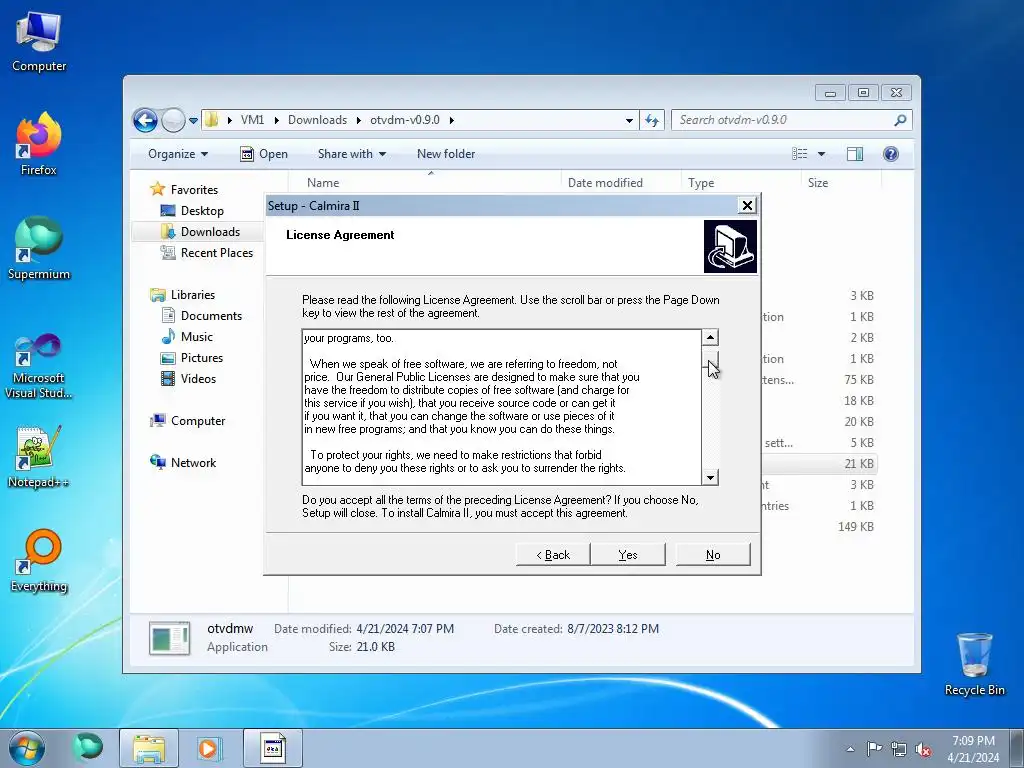The width and height of the screenshot is (1024, 768).
Task: Select Downloads in the Favorites list
Action: click(x=210, y=232)
